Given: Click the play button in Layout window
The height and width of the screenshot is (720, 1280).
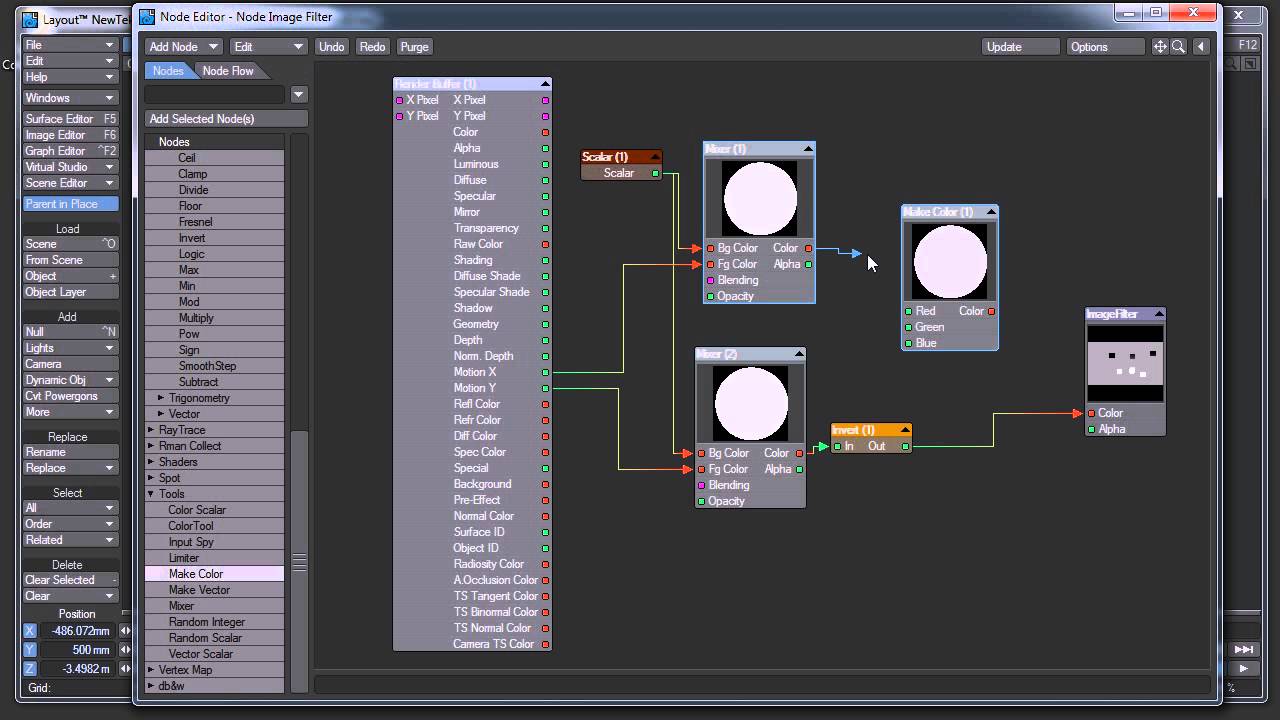Looking at the screenshot, I should [x=1243, y=668].
